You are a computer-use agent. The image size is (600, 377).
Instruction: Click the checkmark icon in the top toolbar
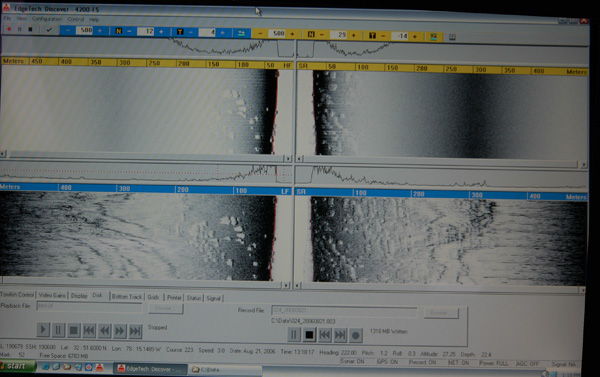[49, 29]
